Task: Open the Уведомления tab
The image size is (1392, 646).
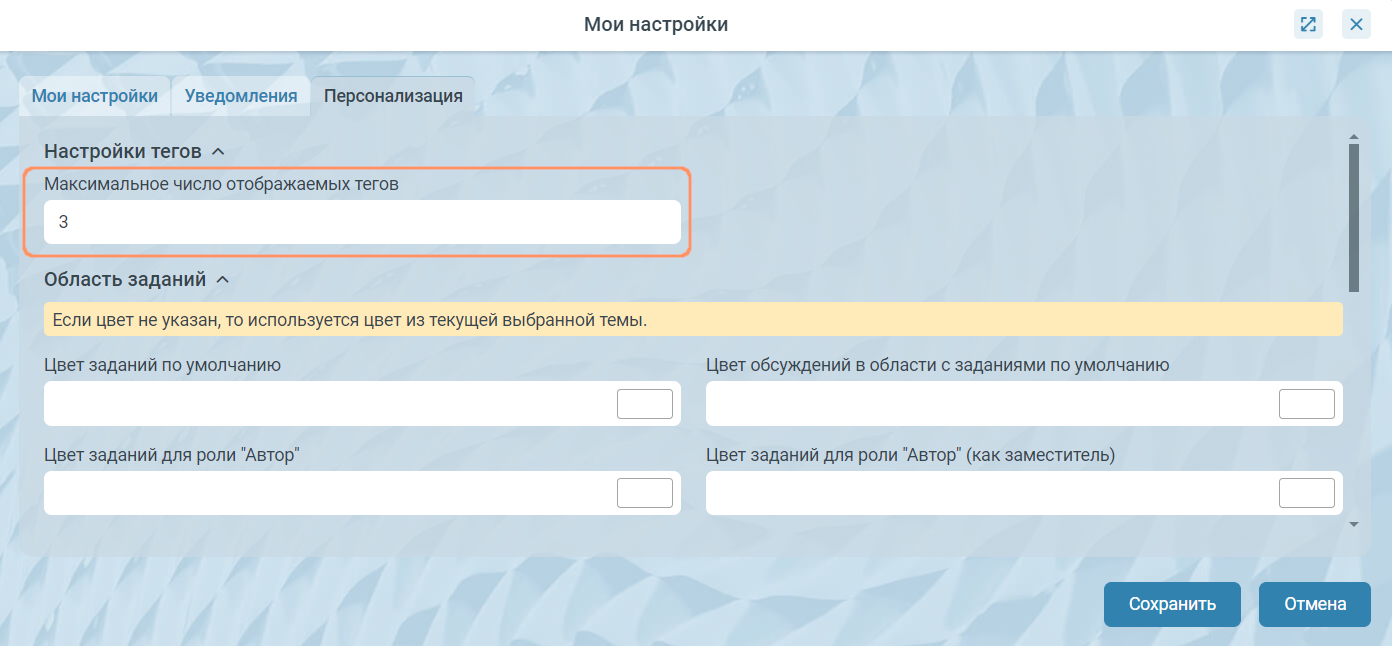Action: tap(241, 96)
